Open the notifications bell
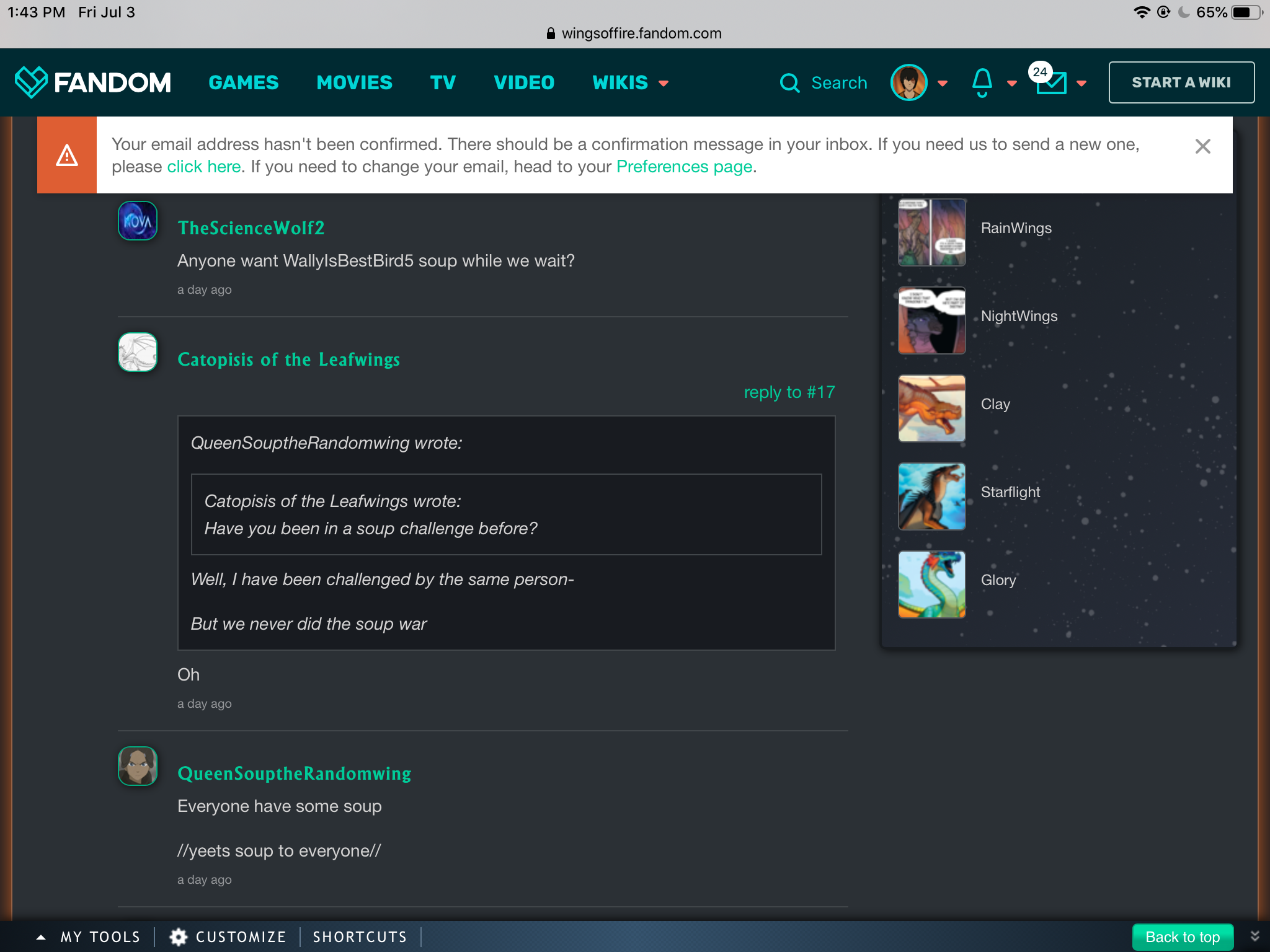Screen dimensions: 1270x952 982,82
